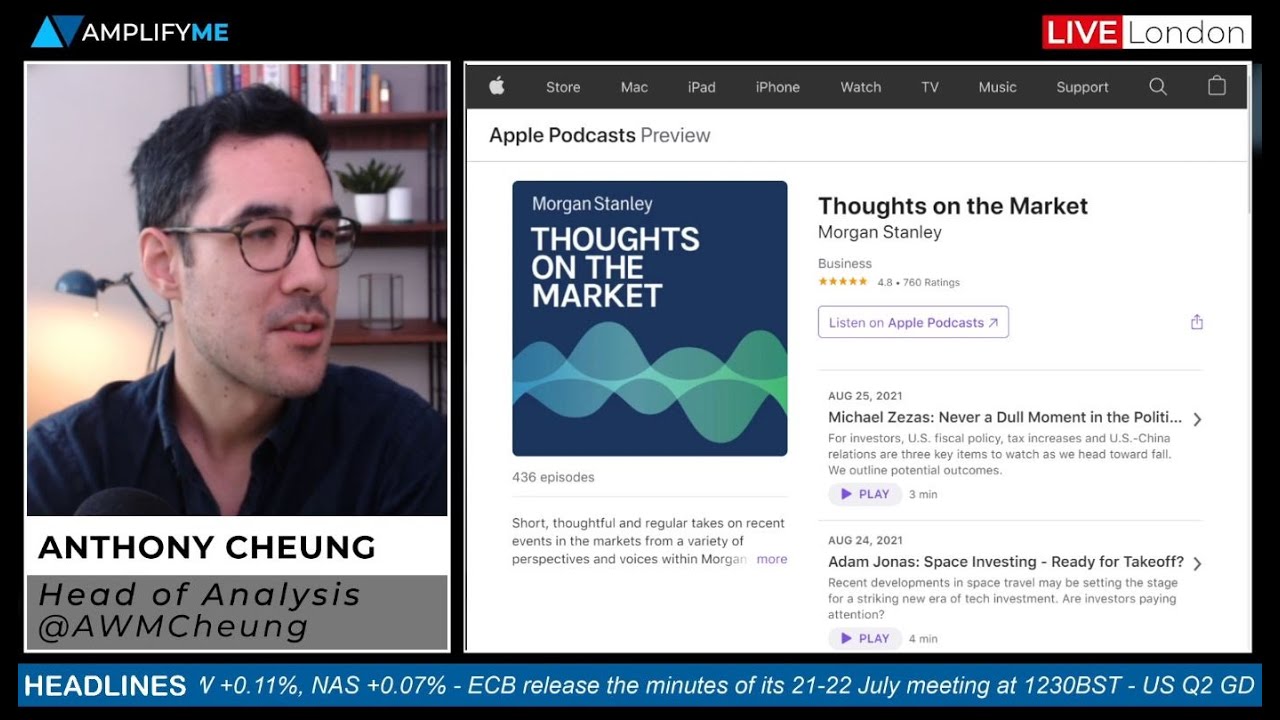Image resolution: width=1280 pixels, height=720 pixels.
Task: Click the Business category label
Action: [845, 264]
